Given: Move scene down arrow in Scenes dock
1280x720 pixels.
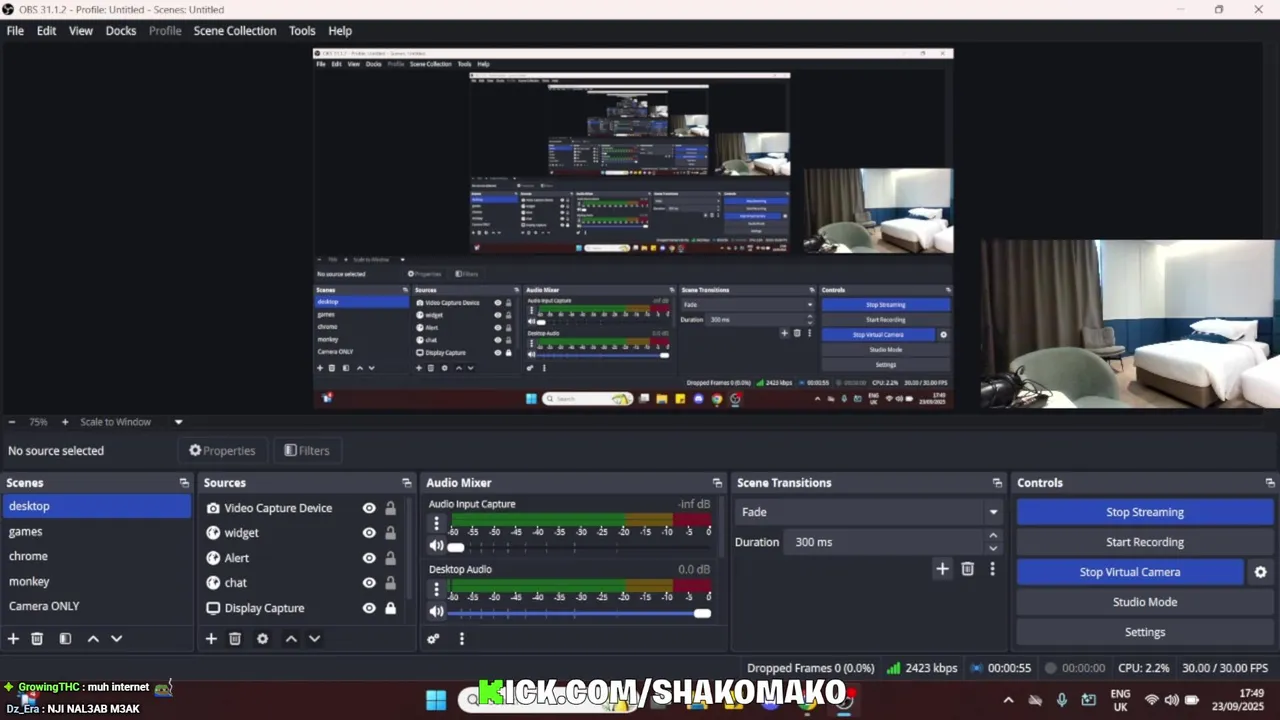Looking at the screenshot, I should [116, 639].
